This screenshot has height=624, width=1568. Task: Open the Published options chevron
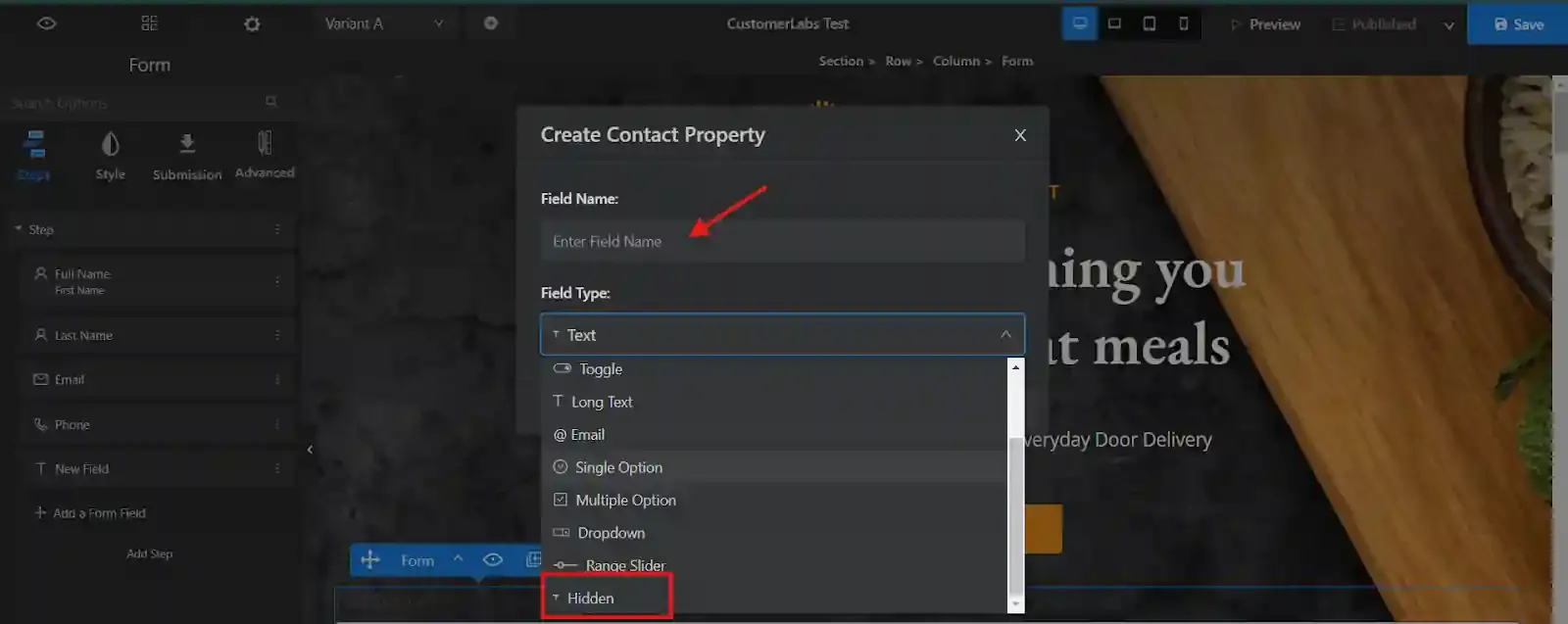point(1448,25)
